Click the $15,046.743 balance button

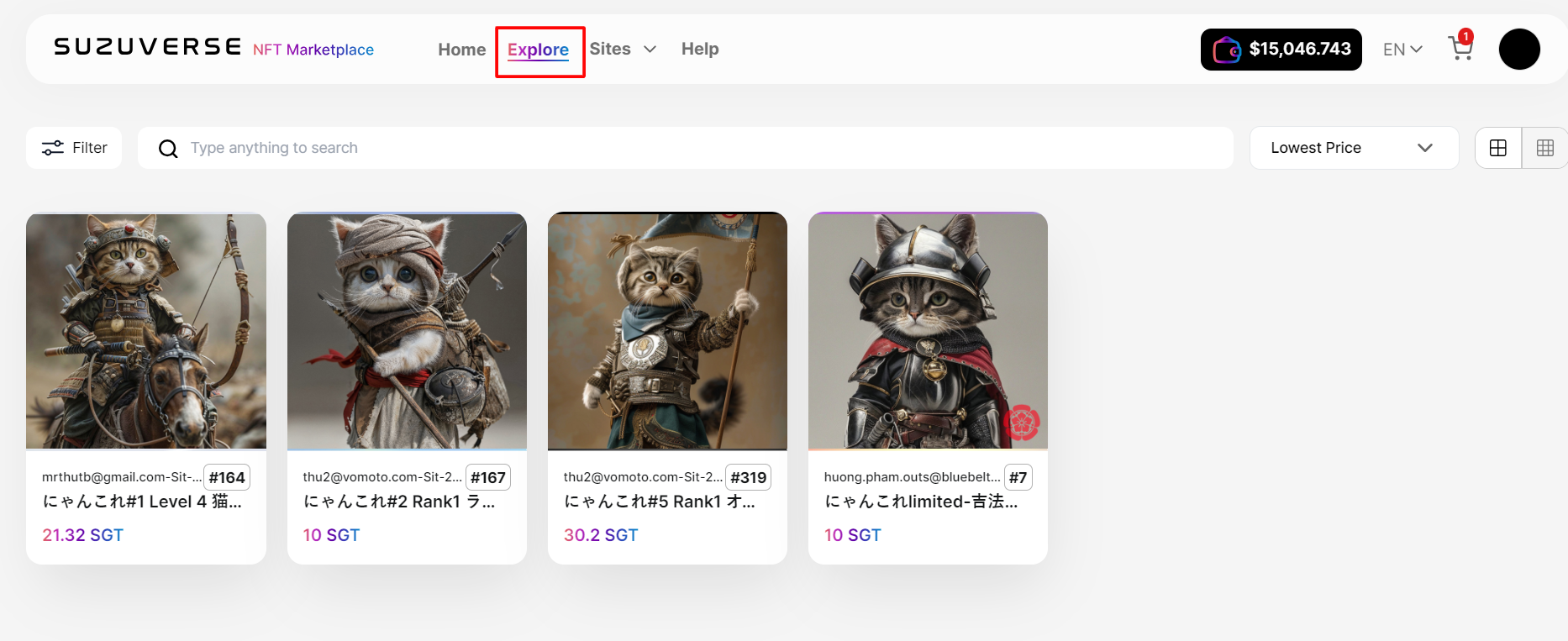pyautogui.click(x=1299, y=49)
